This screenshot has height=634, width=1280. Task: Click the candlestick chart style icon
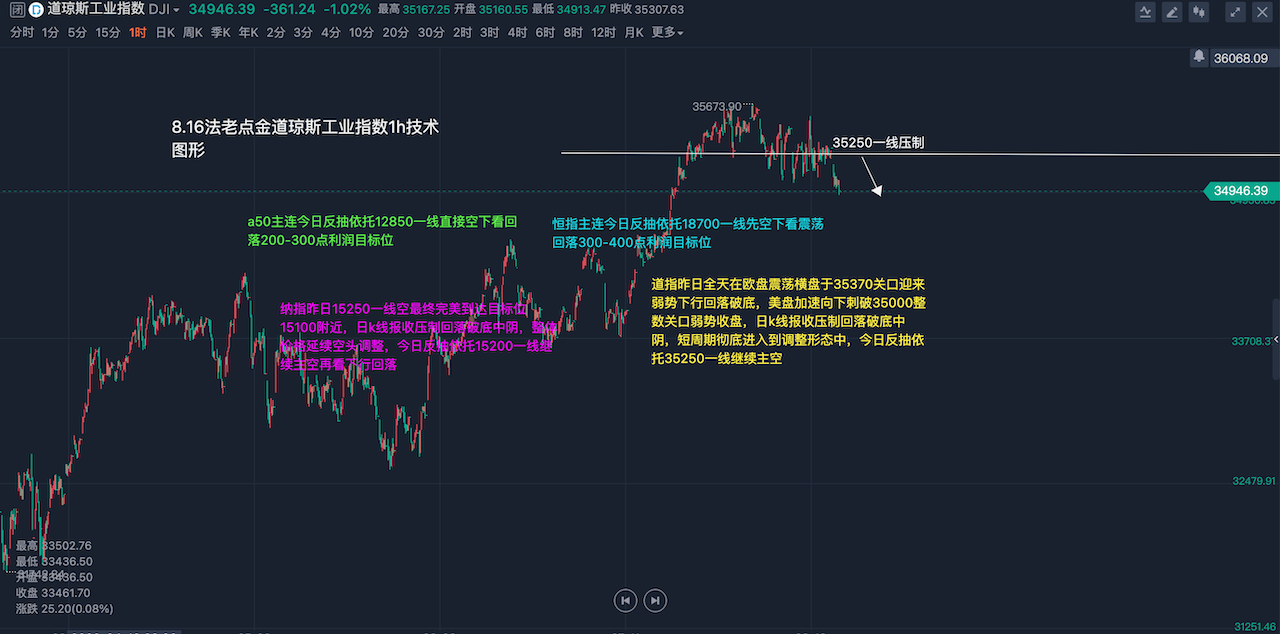(x=1198, y=13)
